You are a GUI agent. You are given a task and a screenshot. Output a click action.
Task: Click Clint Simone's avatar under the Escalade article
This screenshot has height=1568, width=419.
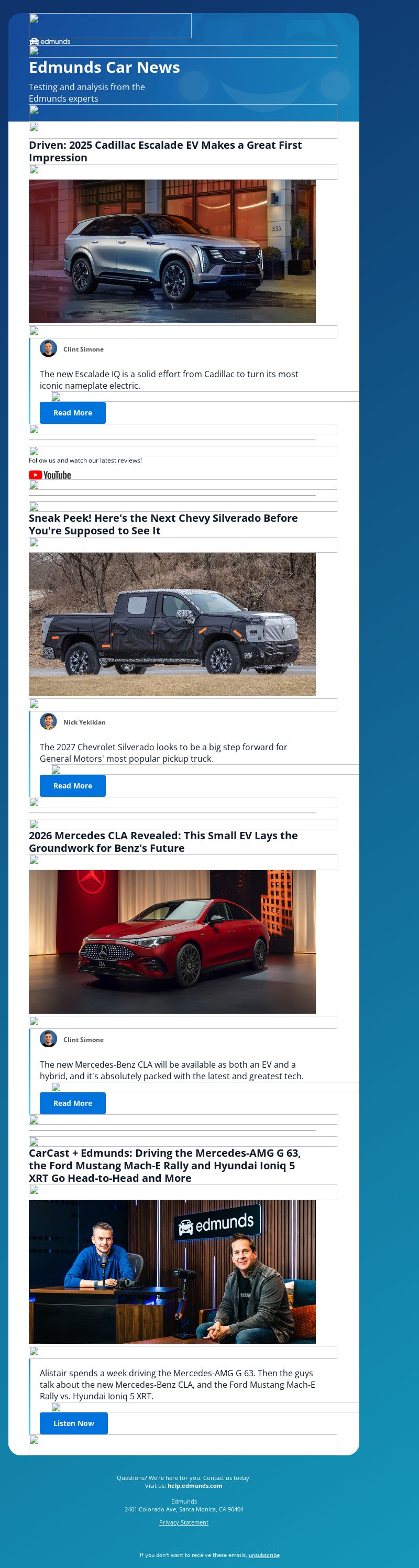point(49,348)
